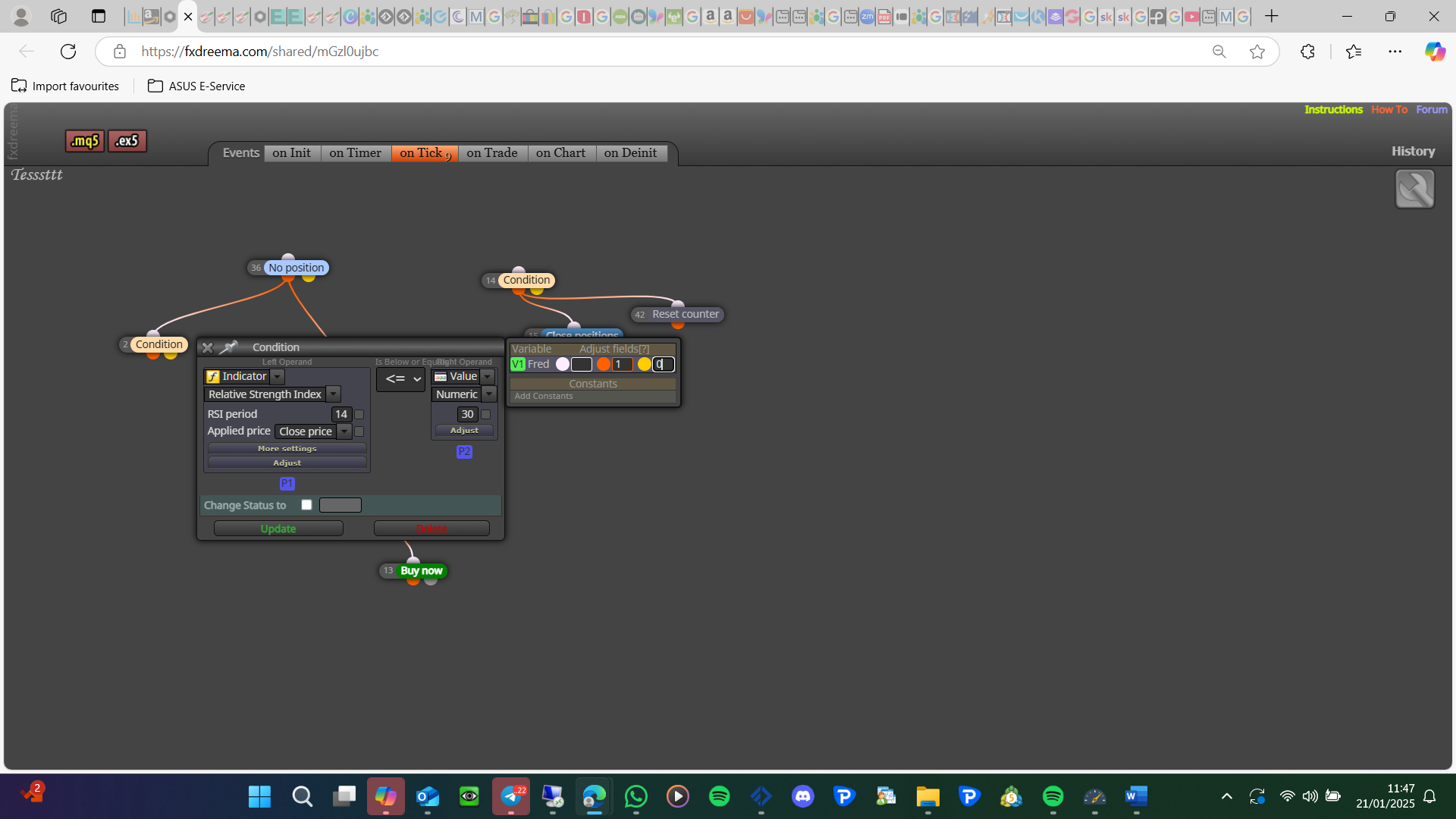Add this page to favourites
This screenshot has height=819, width=1456.
(x=1257, y=52)
